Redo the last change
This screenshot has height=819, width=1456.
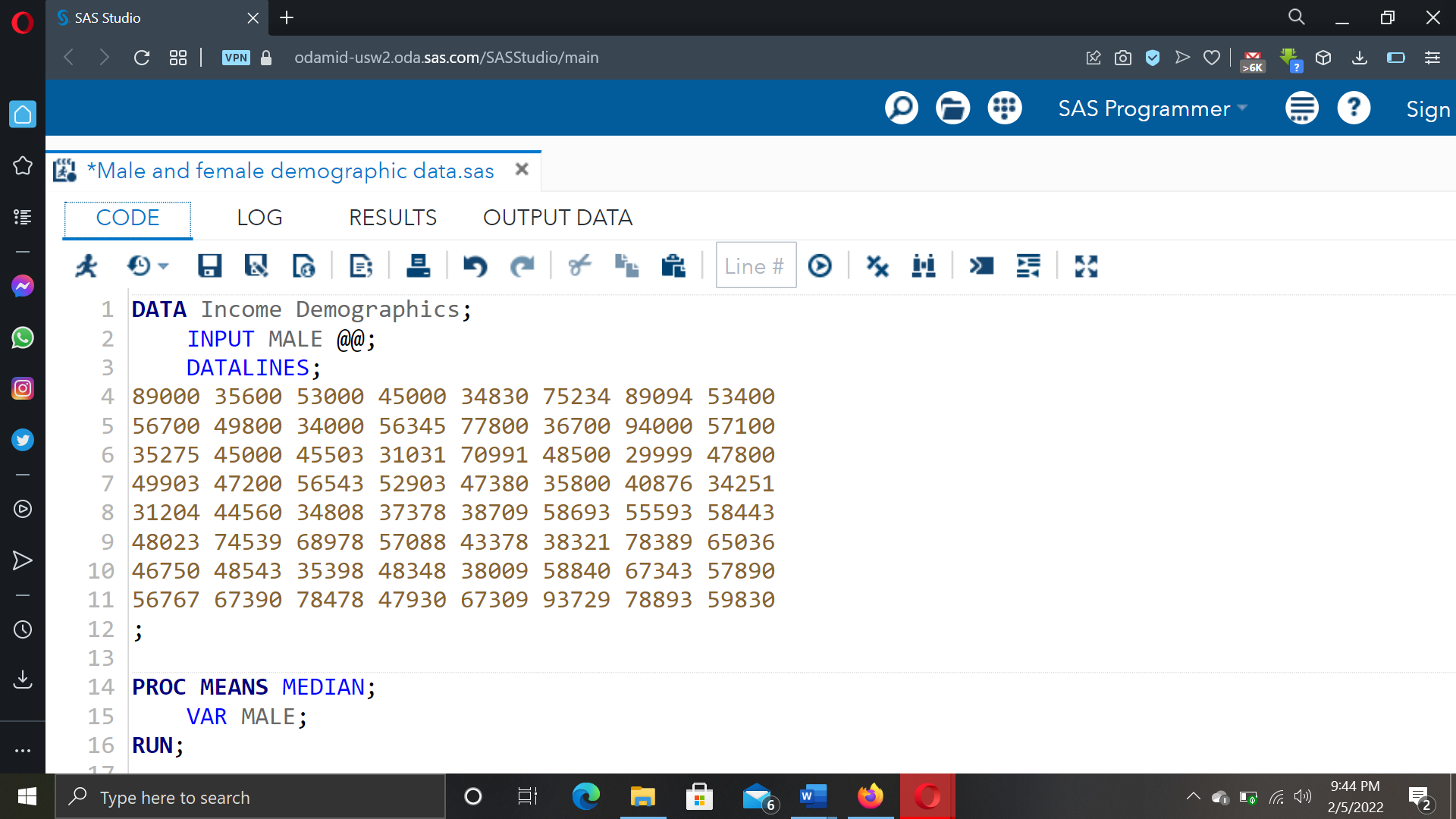pos(523,265)
